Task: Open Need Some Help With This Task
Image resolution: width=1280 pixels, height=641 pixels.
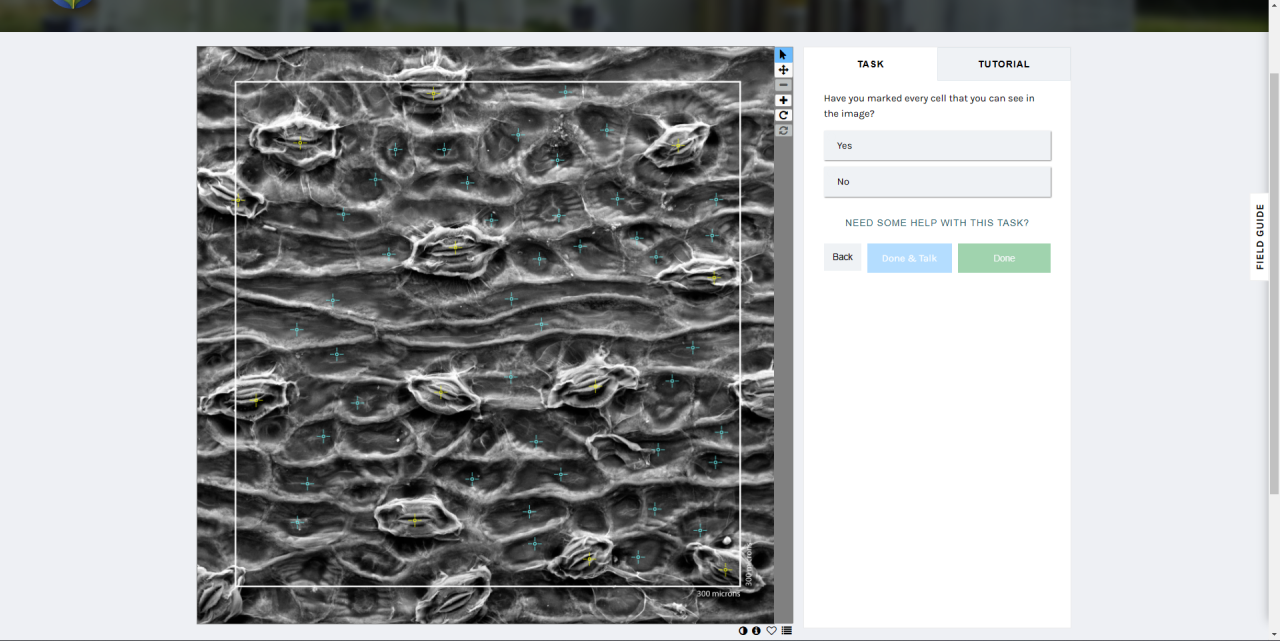Action: tap(937, 223)
